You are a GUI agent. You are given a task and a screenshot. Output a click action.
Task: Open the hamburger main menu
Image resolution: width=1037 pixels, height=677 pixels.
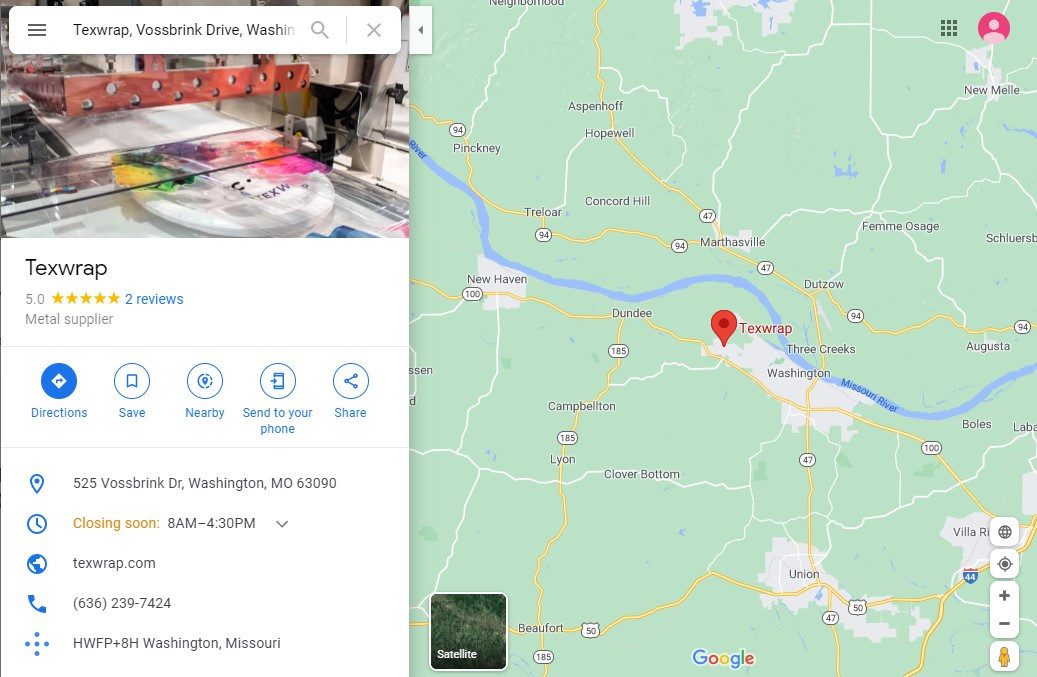37,30
